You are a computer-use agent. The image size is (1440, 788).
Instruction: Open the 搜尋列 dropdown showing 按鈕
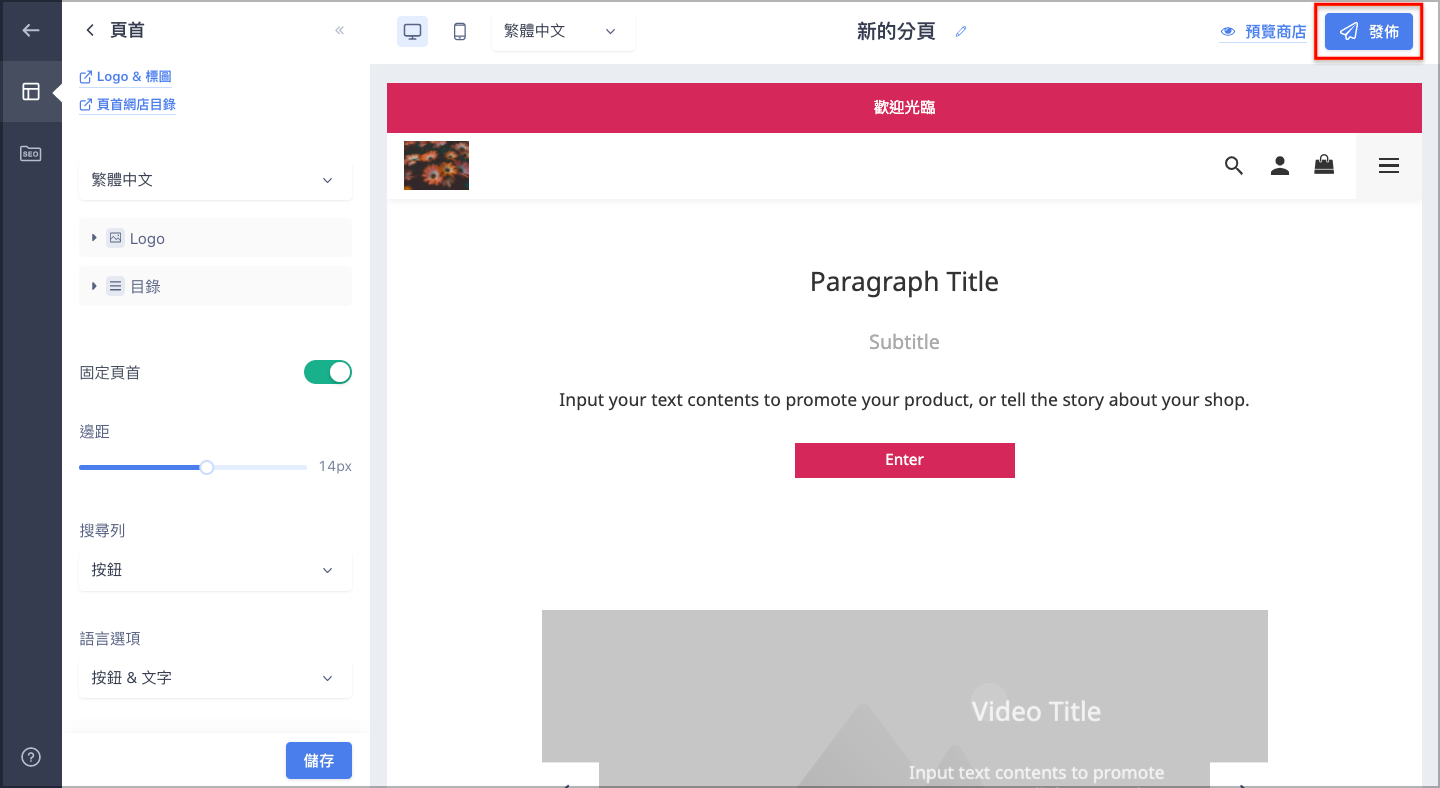pyautogui.click(x=215, y=570)
